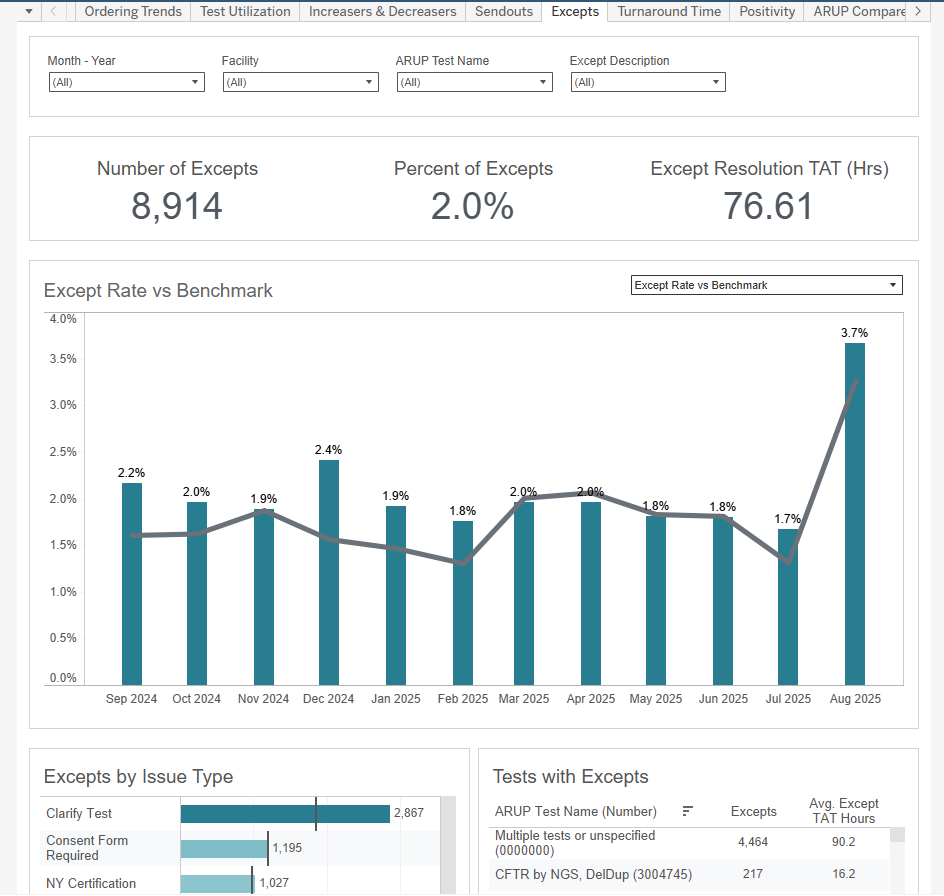Expand the ARUP Test Name filter

tap(474, 82)
